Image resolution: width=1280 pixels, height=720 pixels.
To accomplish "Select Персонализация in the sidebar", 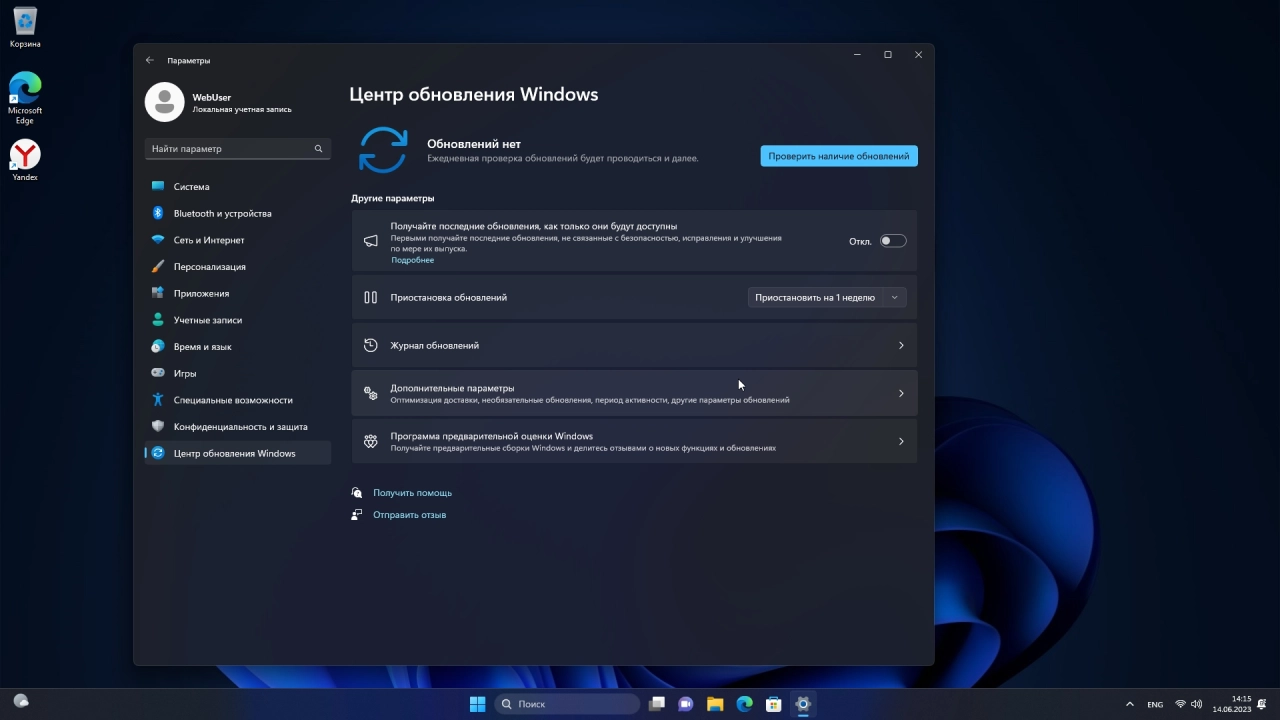I will point(238,266).
